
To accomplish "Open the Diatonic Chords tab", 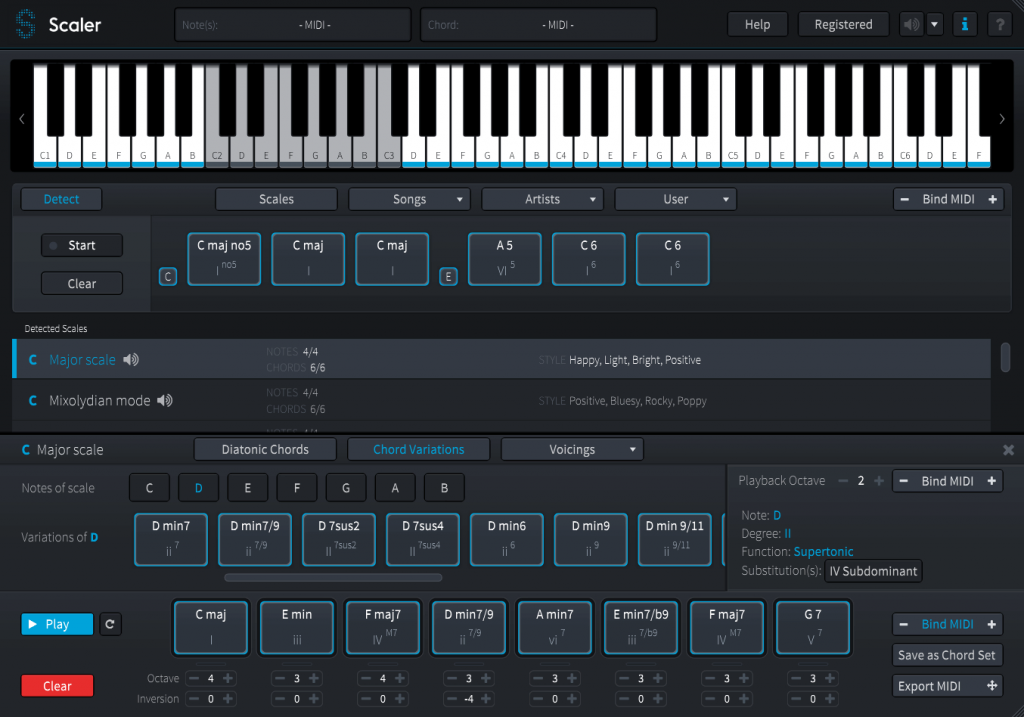I will click(265, 449).
